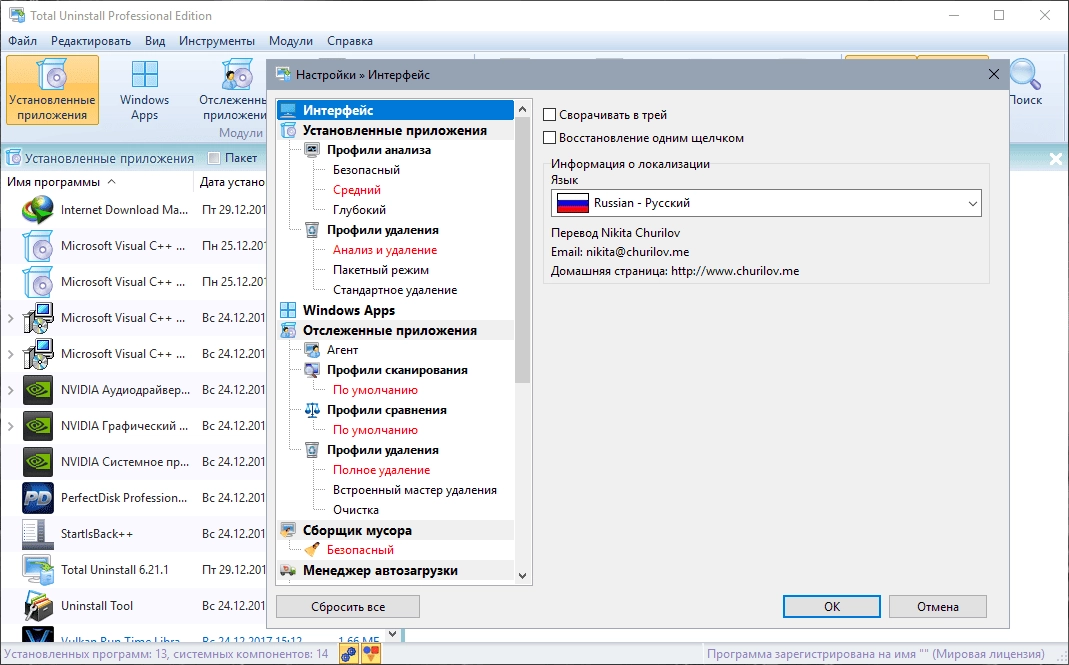Open the Модули menu
Viewport: 1069px width, 665px height.
click(x=290, y=41)
